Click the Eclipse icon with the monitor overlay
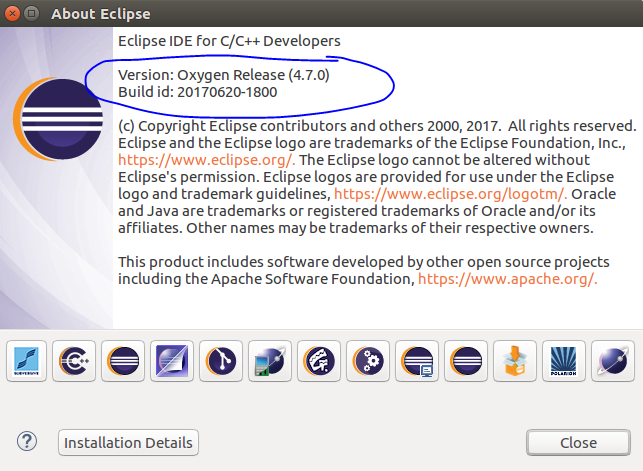Image resolution: width=643 pixels, height=471 pixels. (x=417, y=361)
